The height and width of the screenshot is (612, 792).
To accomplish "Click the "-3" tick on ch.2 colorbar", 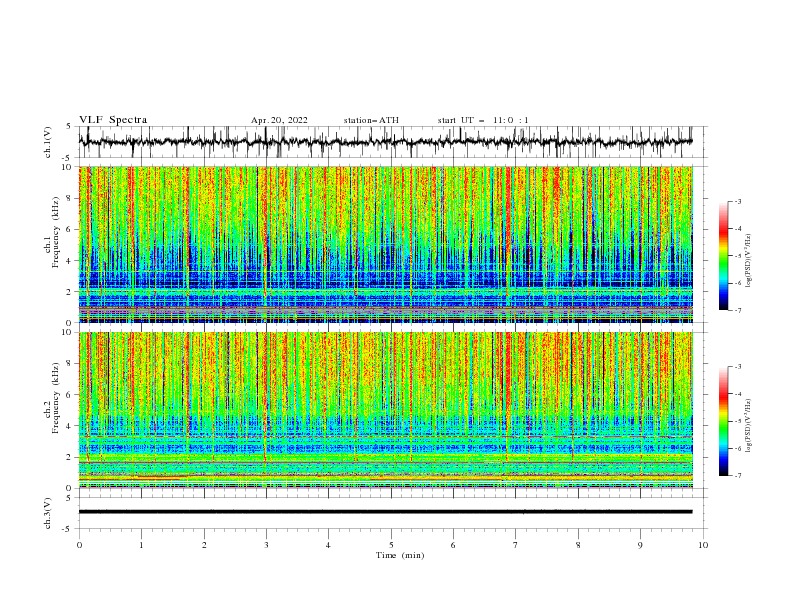I will click(738, 367).
